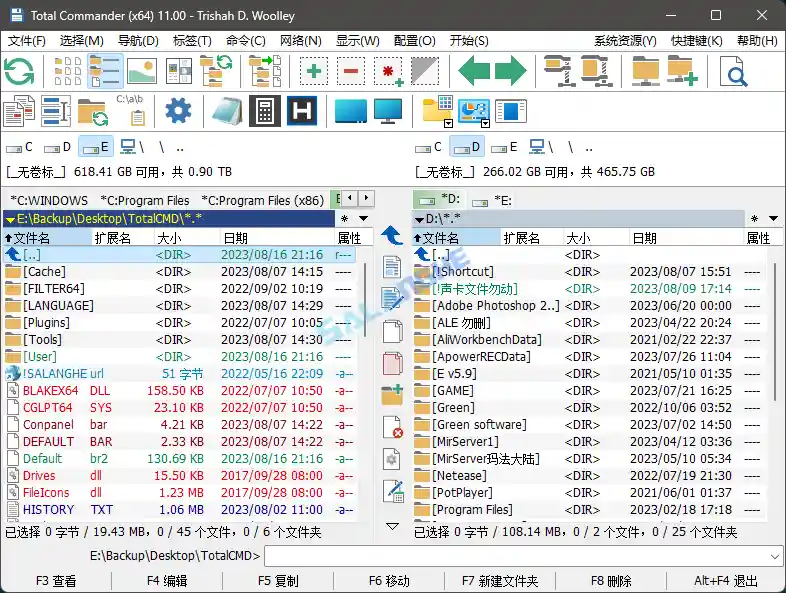The image size is (786, 593).
Task: Click the blue curved arrow between panels
Action: pos(392,235)
